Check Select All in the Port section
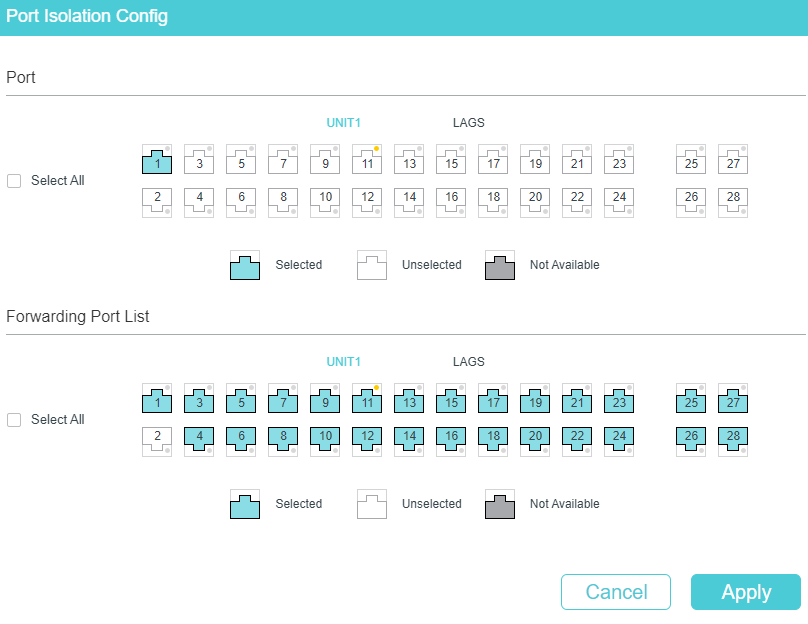The height and width of the screenshot is (624, 808). pyautogui.click(x=14, y=181)
